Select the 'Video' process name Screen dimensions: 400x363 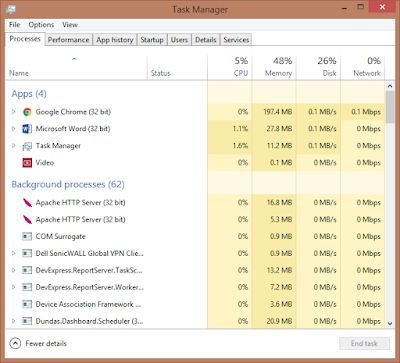point(45,163)
